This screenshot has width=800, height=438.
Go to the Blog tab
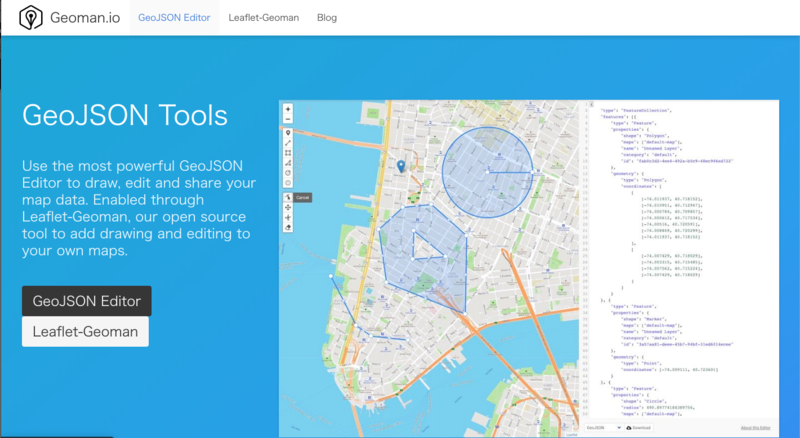point(327,17)
